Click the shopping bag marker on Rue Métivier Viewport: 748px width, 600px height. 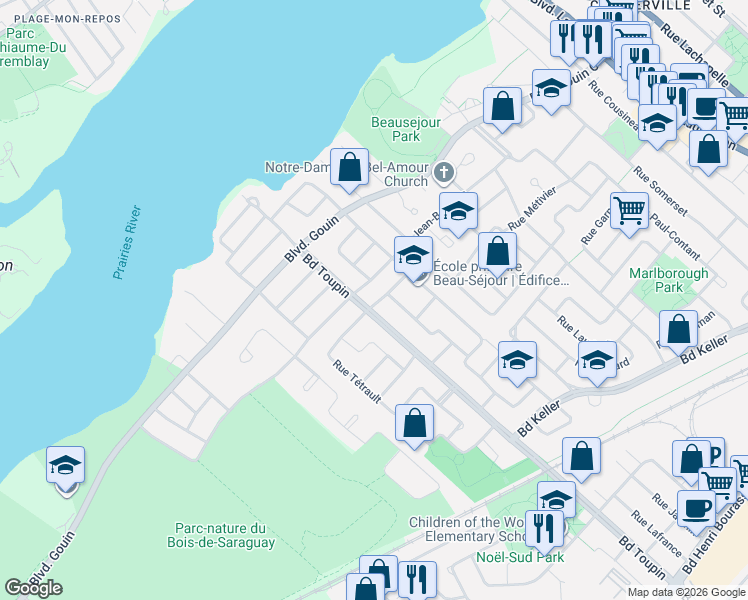tap(498, 252)
